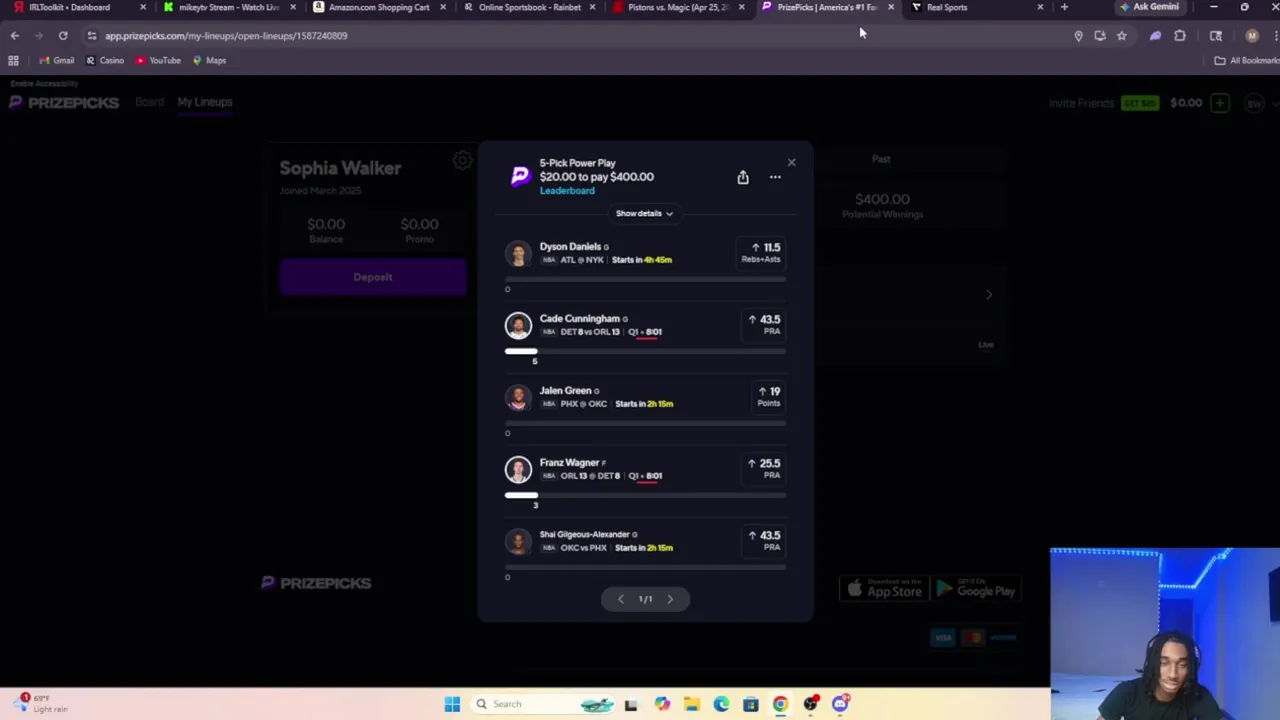Click Dyson Daniels' empty progress bar

(645, 279)
